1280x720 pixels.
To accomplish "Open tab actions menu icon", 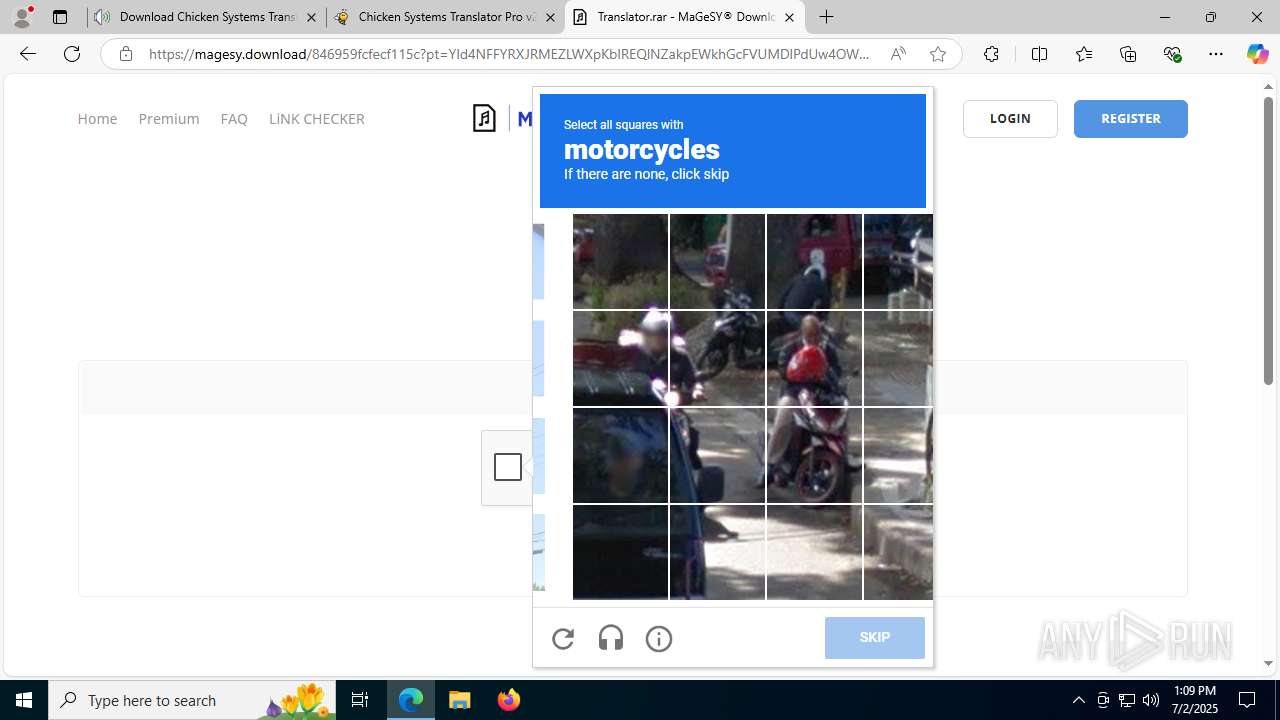I will 60,17.
